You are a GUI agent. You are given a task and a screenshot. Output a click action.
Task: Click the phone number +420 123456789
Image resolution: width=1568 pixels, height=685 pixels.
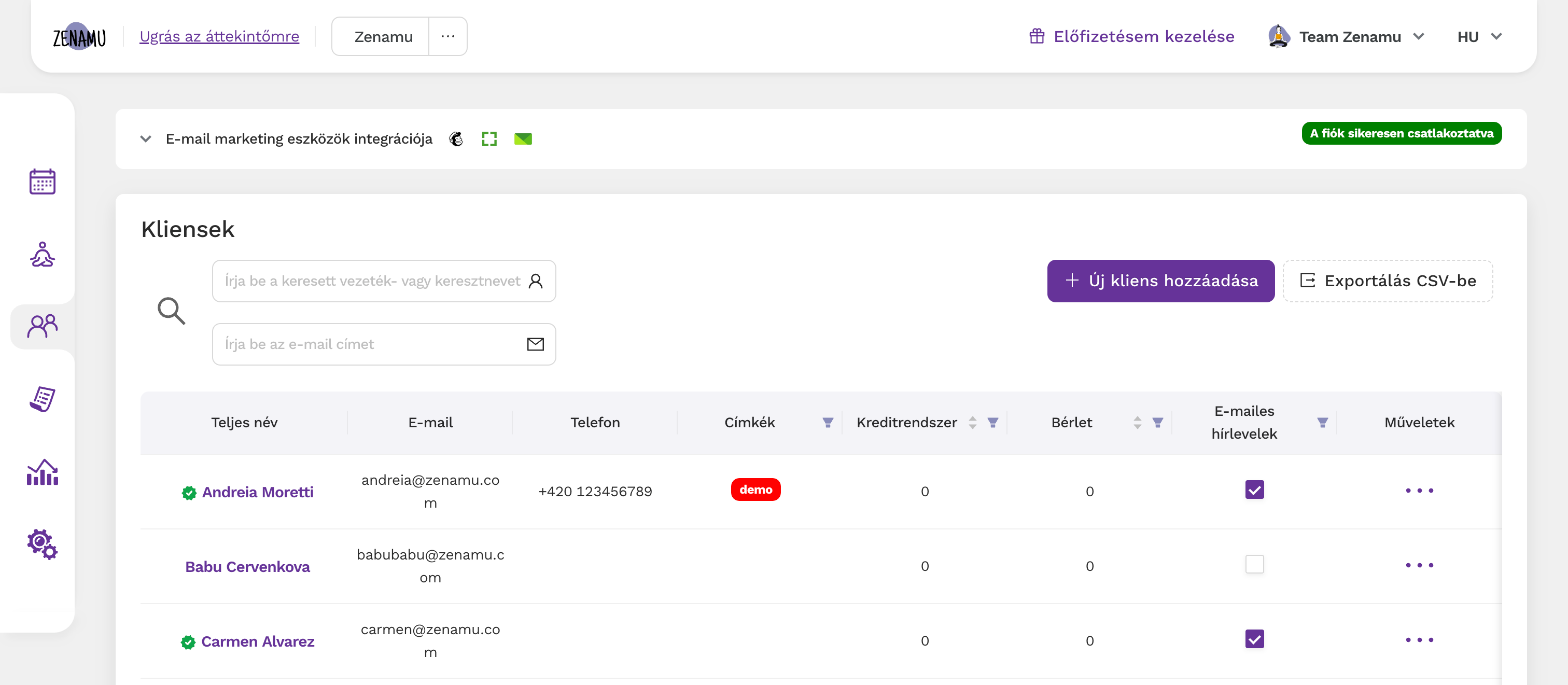tap(595, 492)
